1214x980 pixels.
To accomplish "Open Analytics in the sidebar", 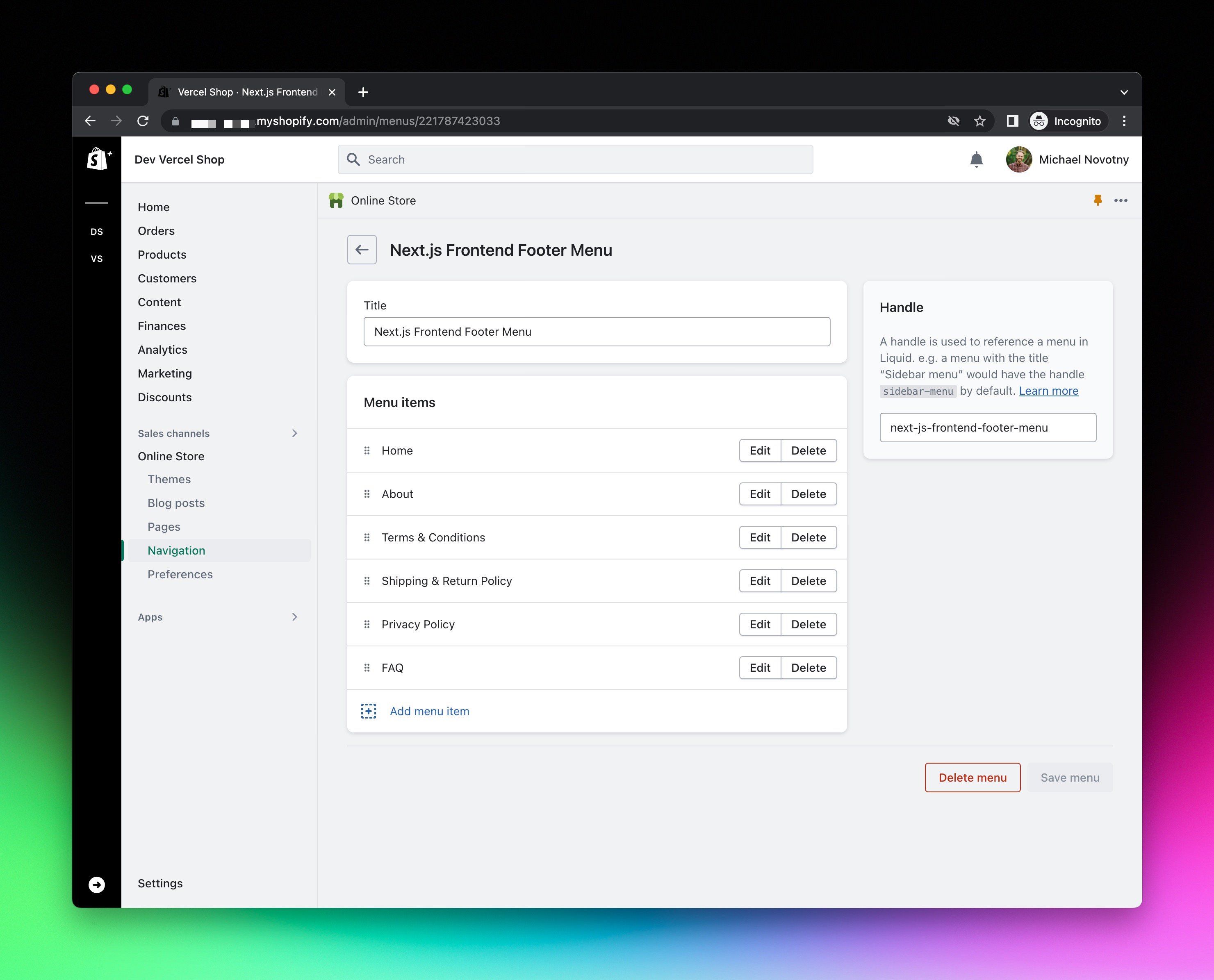I will pyautogui.click(x=163, y=350).
